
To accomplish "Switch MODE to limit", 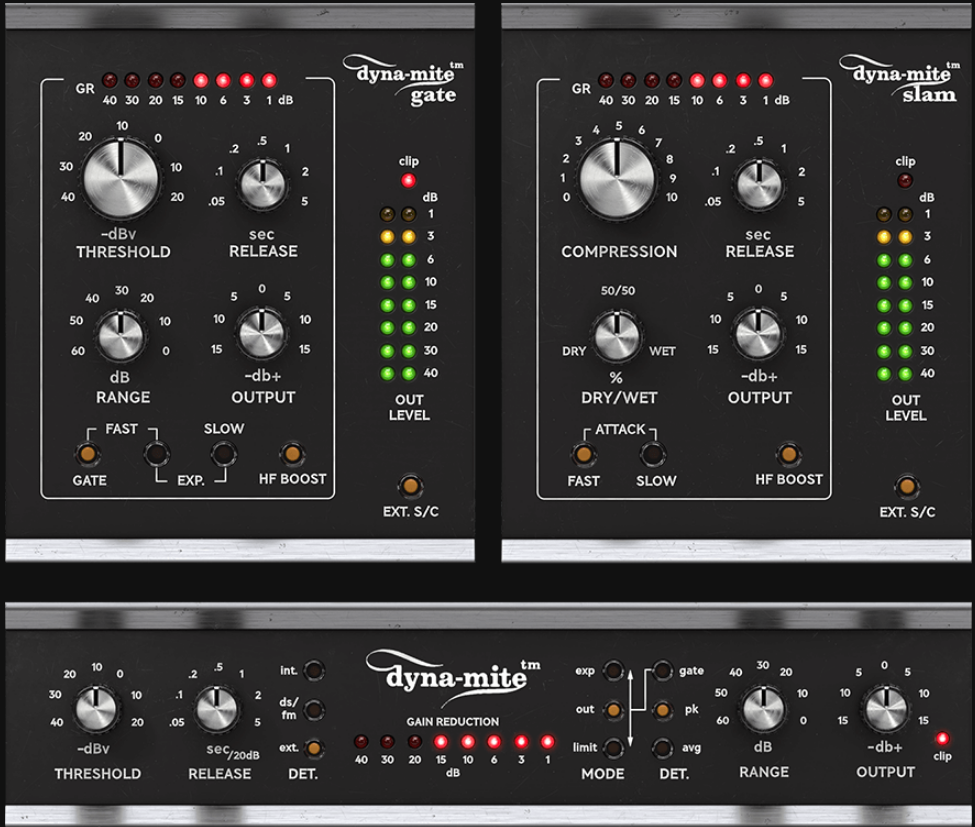I will (614, 748).
